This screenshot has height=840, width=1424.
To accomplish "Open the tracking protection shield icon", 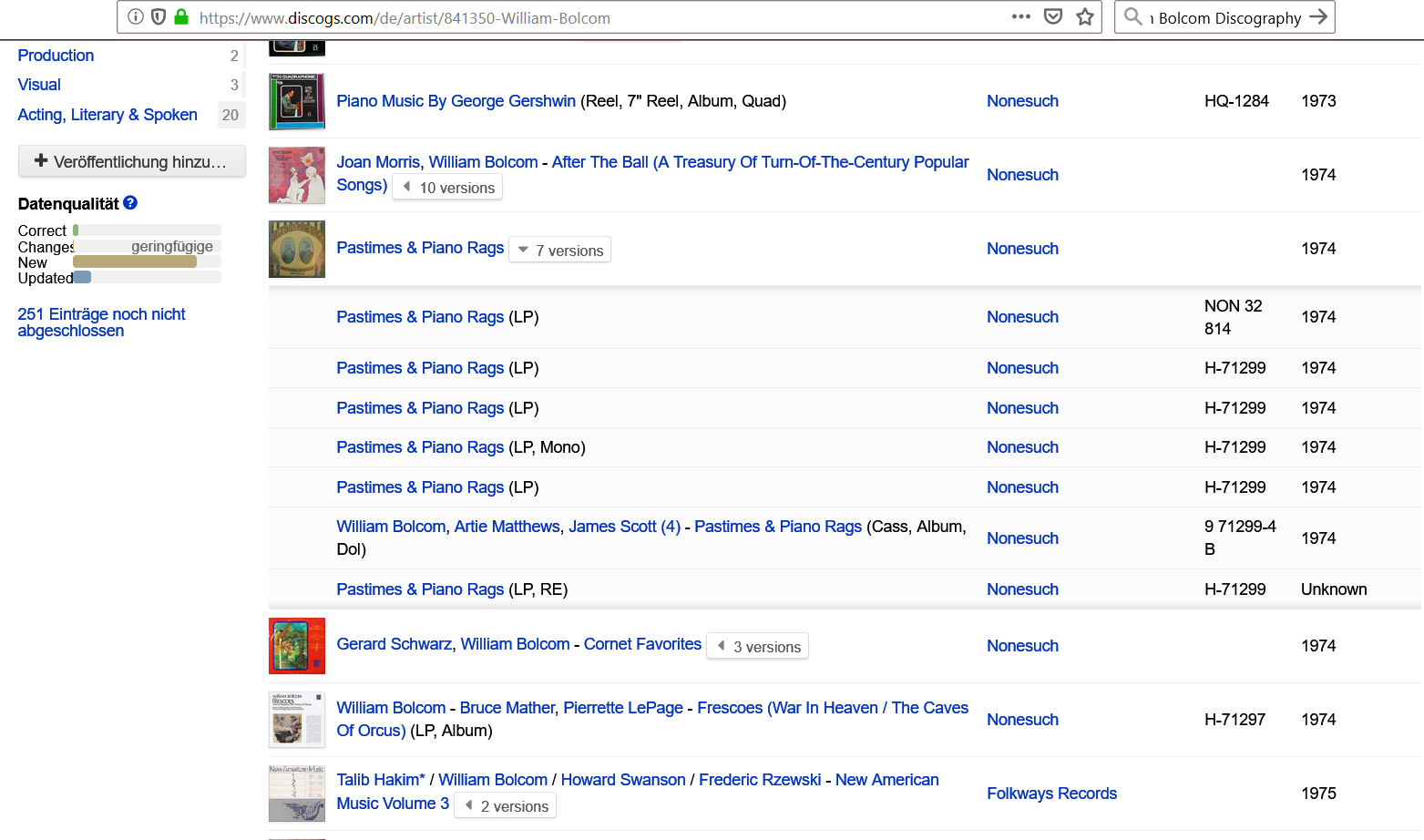I will pyautogui.click(x=159, y=16).
